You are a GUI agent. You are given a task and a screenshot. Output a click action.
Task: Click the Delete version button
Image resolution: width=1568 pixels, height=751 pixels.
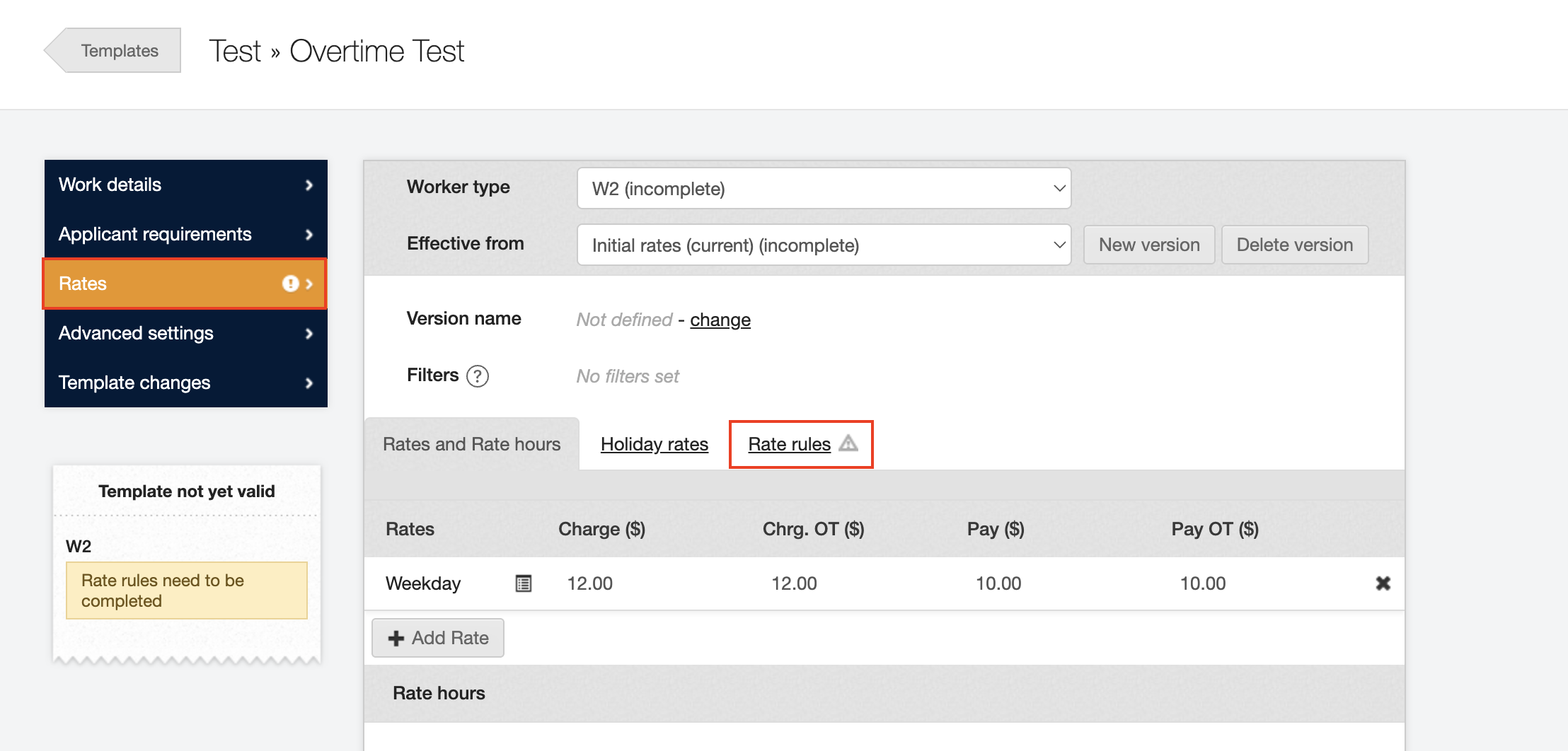coord(1294,245)
